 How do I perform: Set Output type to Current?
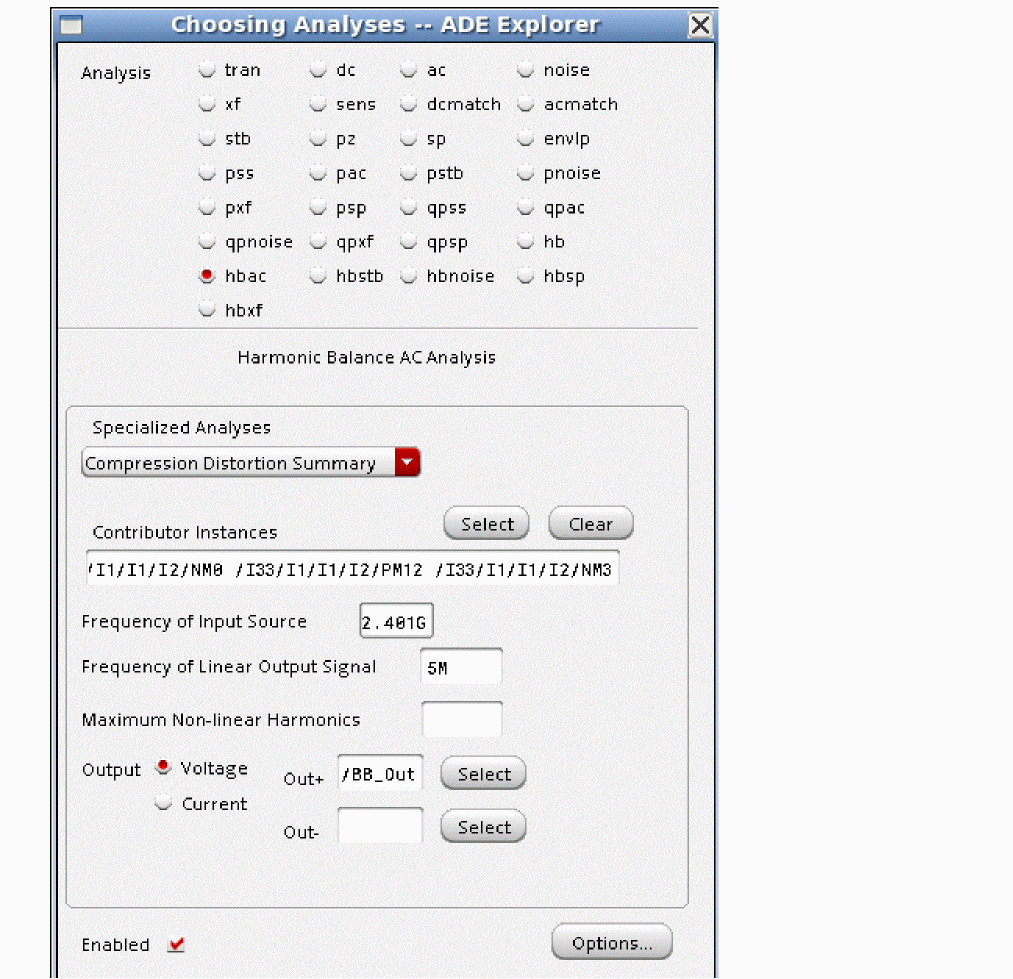point(164,803)
